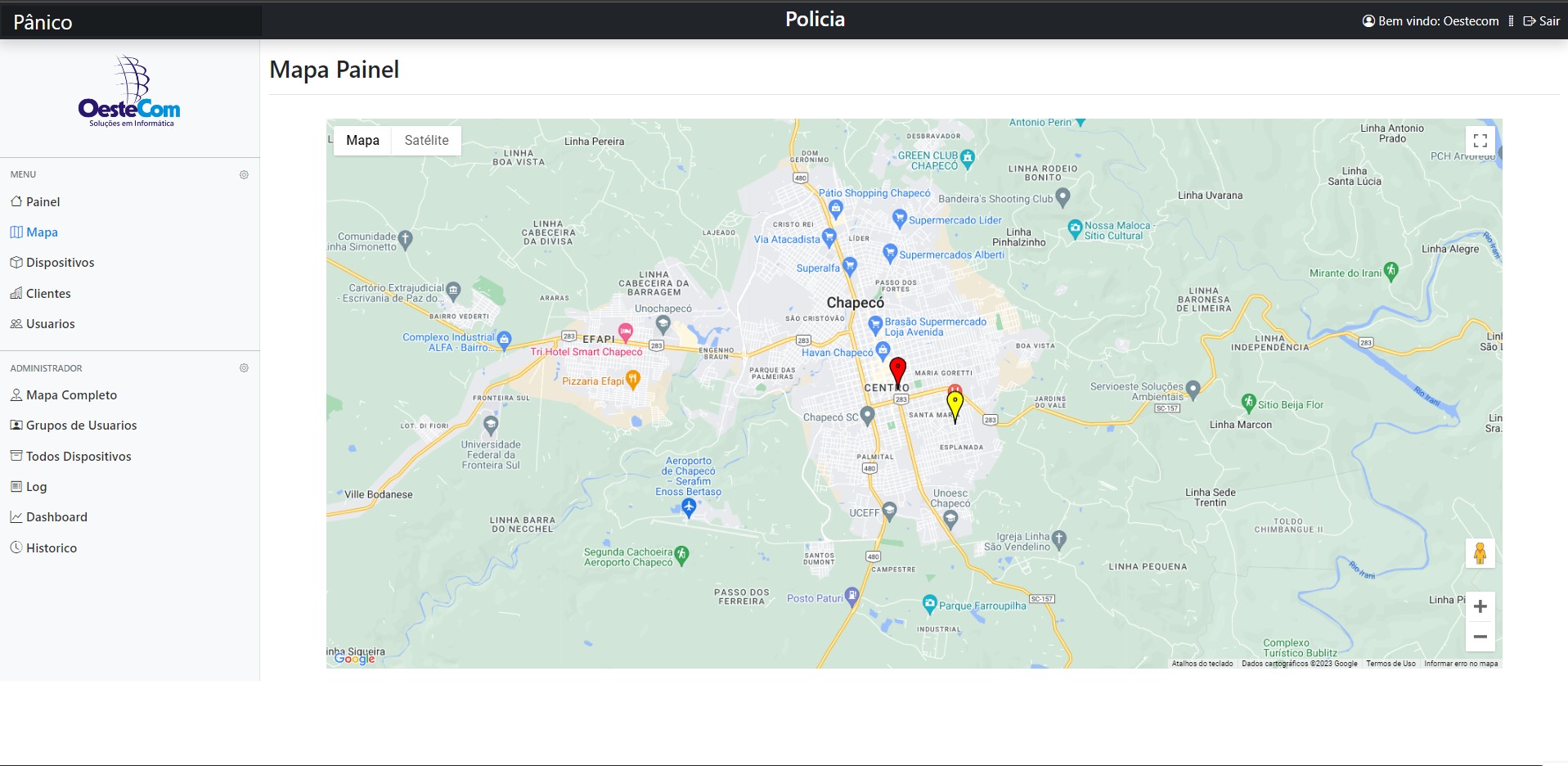Image resolution: width=1568 pixels, height=766 pixels.
Task: Click the Sítio Beija Flor pin
Action: coord(1248,403)
